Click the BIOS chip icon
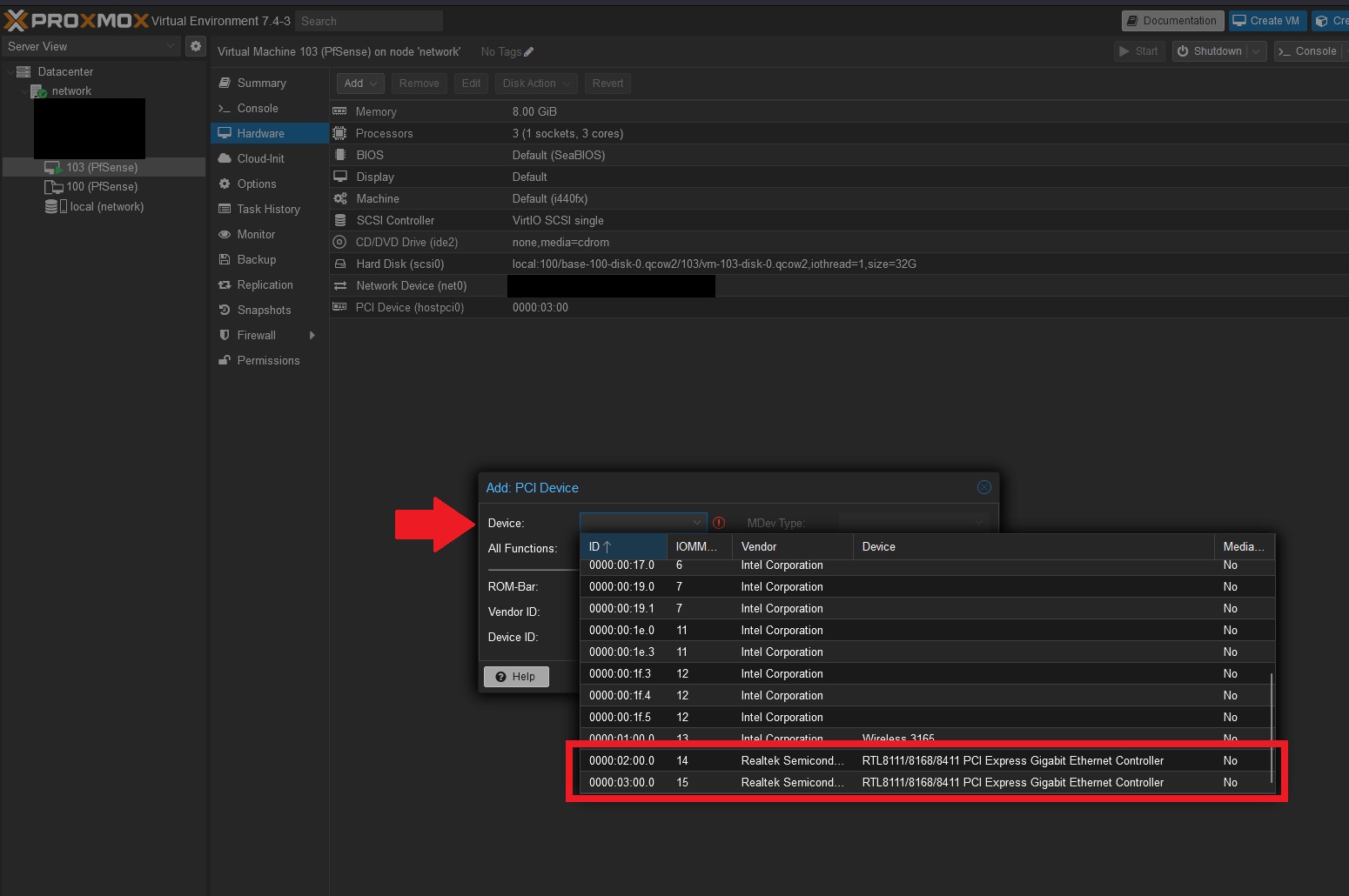 click(x=339, y=155)
